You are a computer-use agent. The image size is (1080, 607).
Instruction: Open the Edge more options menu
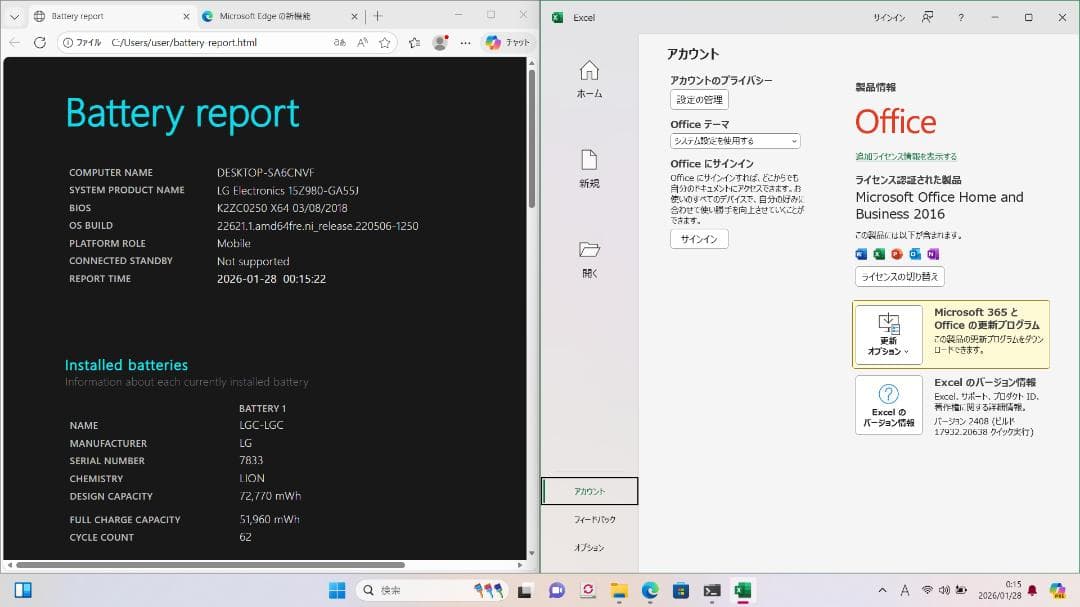tap(466, 43)
